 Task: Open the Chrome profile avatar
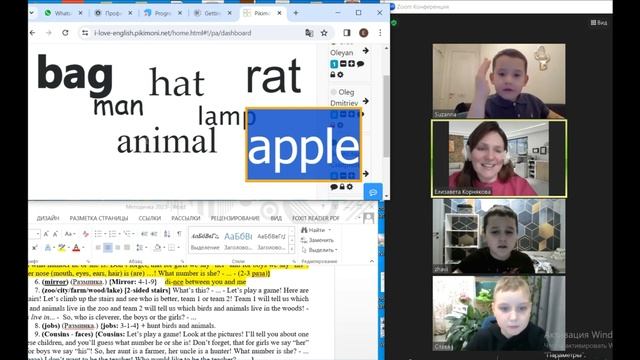363,33
